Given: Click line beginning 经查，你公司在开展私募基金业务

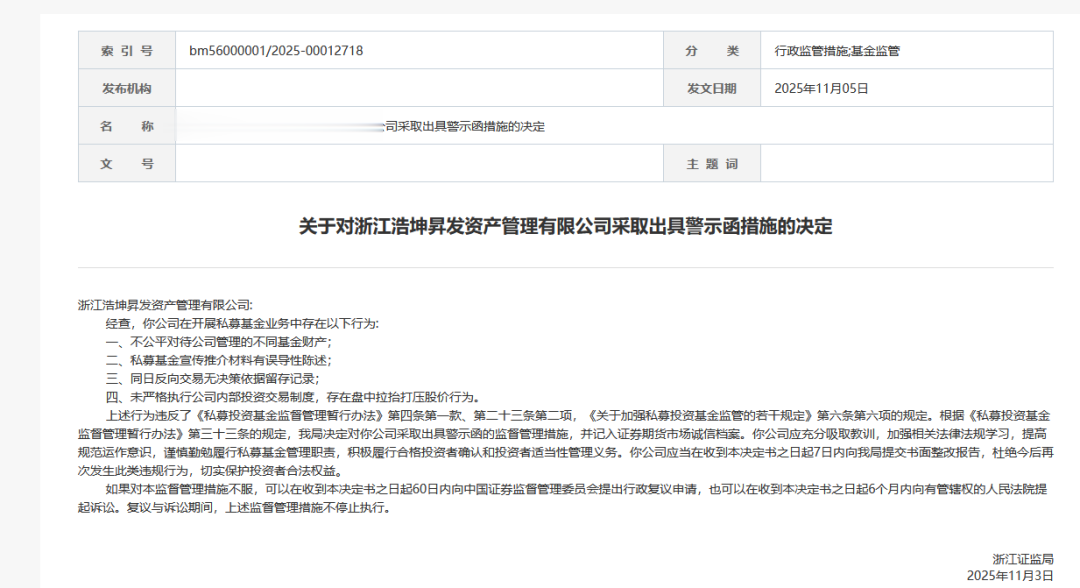Looking at the screenshot, I should [x=242, y=324].
